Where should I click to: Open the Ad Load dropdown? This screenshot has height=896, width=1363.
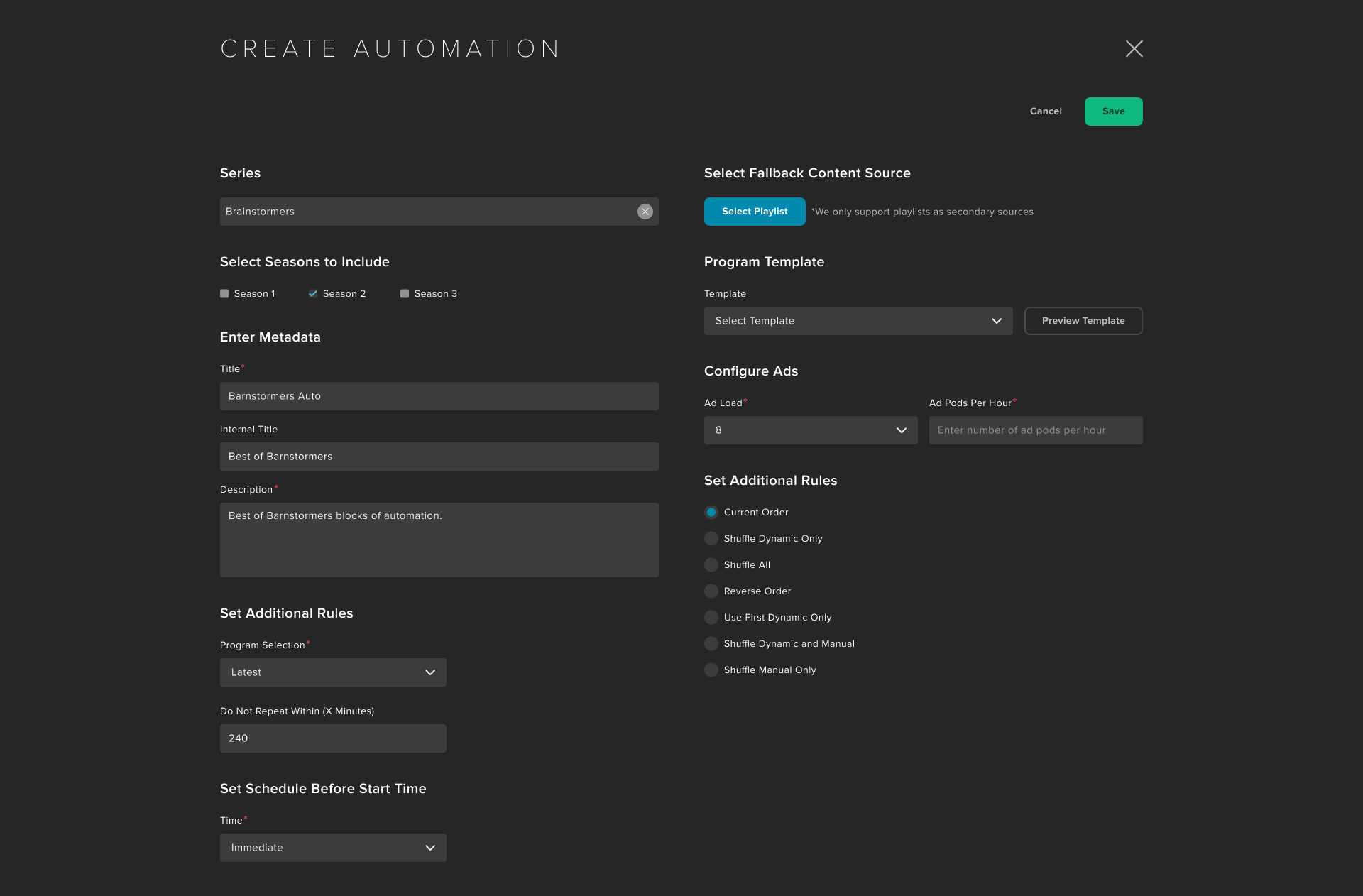pyautogui.click(x=811, y=430)
